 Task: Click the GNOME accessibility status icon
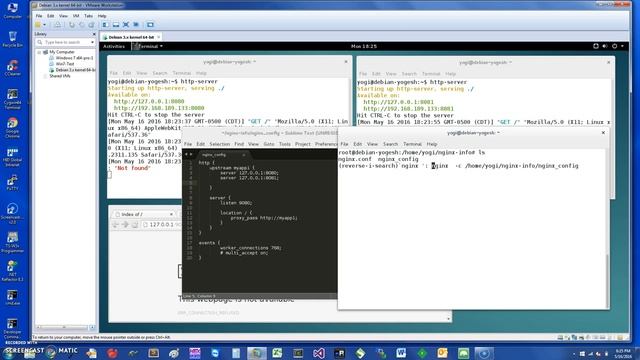pyautogui.click(x=596, y=46)
